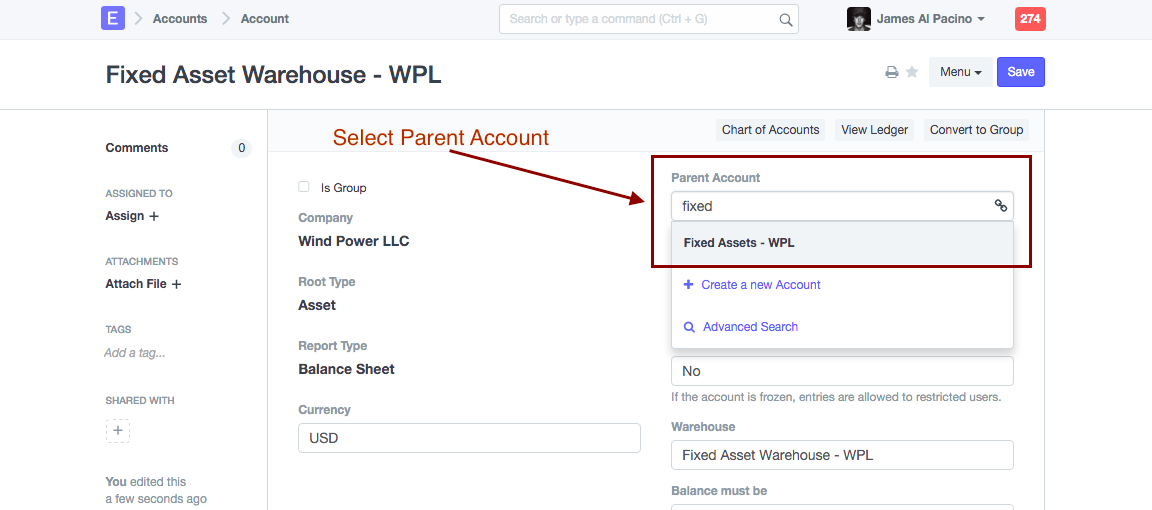Click the Save button
Screen dimensions: 1152x510
coord(1020,72)
